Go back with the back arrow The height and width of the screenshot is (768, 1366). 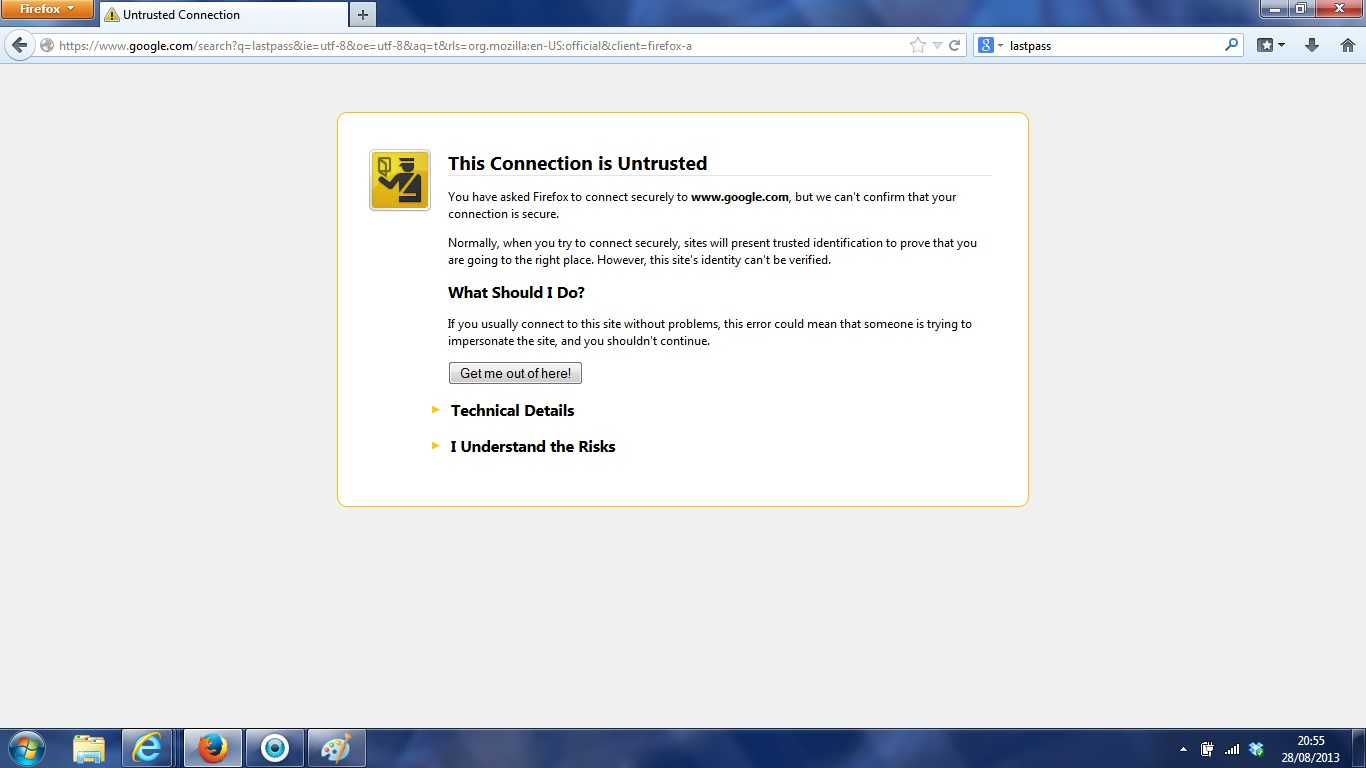19,45
